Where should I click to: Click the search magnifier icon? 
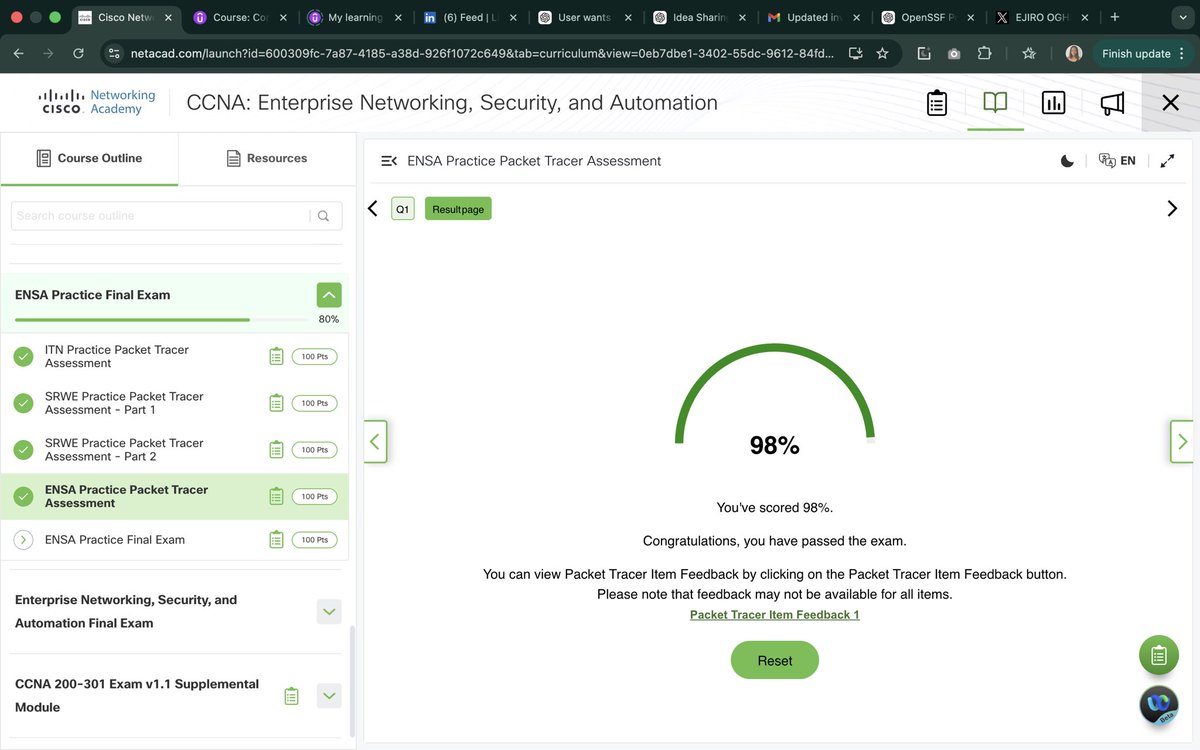(323, 215)
